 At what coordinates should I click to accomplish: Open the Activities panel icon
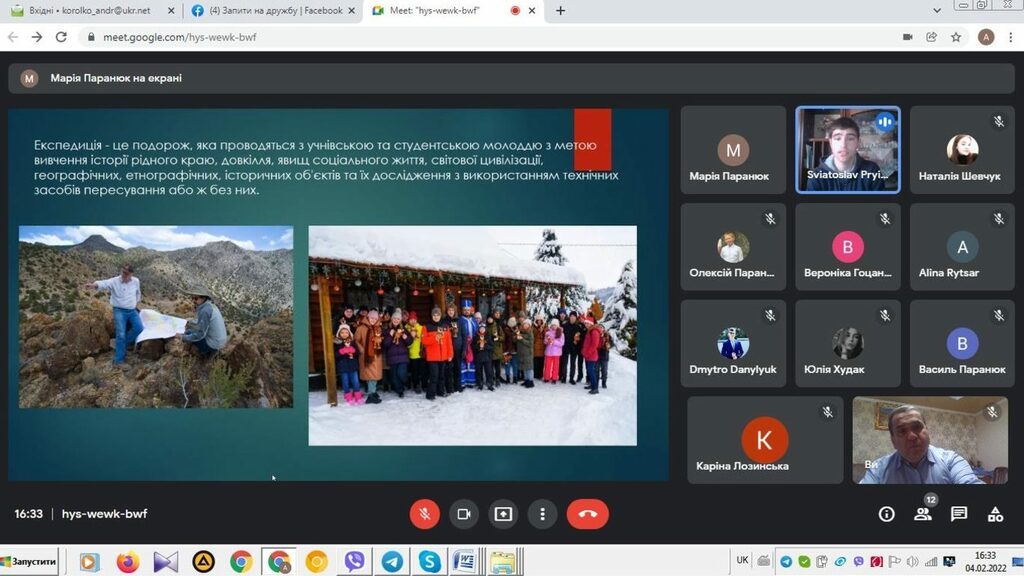pyautogui.click(x=995, y=514)
